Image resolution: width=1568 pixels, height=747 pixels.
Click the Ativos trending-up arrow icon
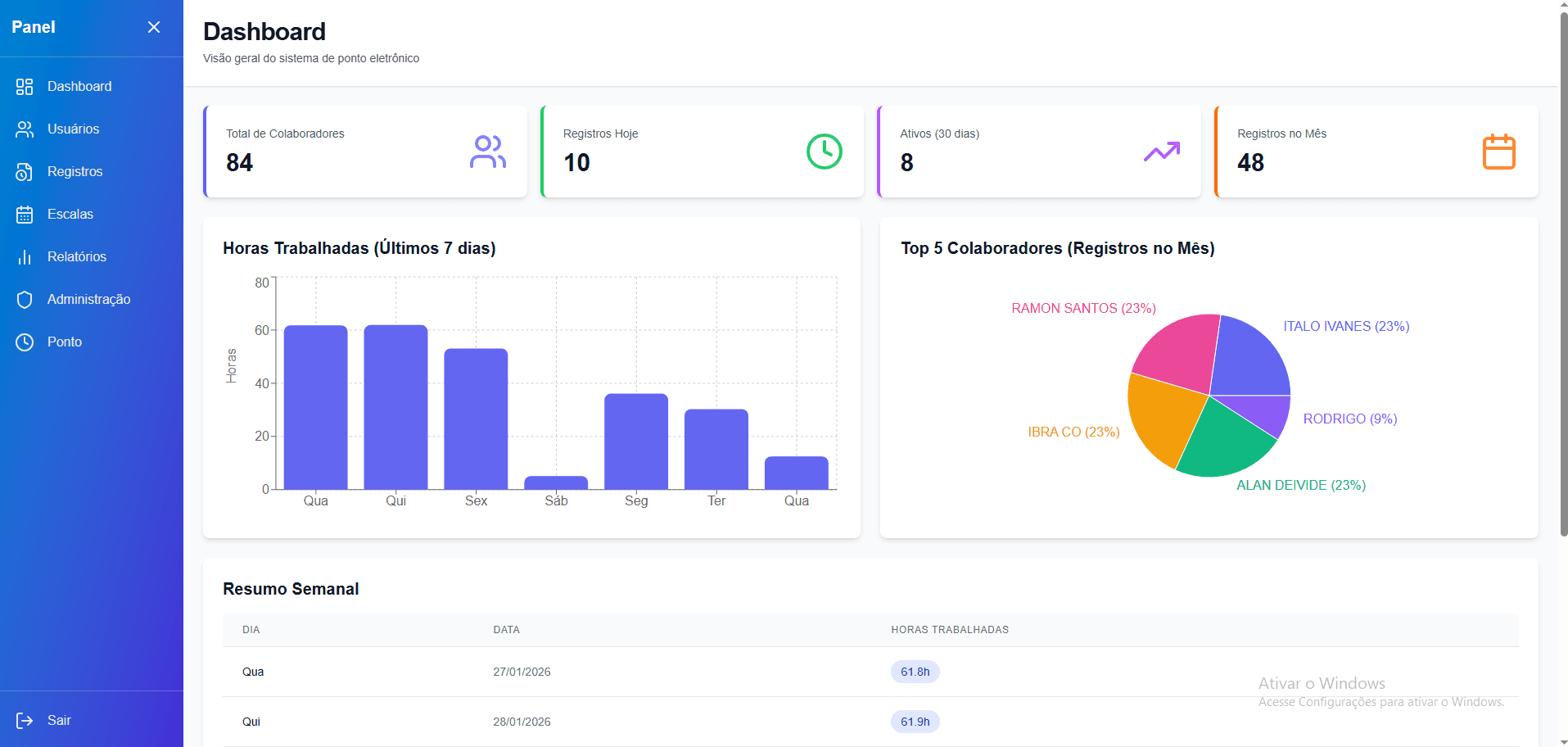(x=1162, y=152)
